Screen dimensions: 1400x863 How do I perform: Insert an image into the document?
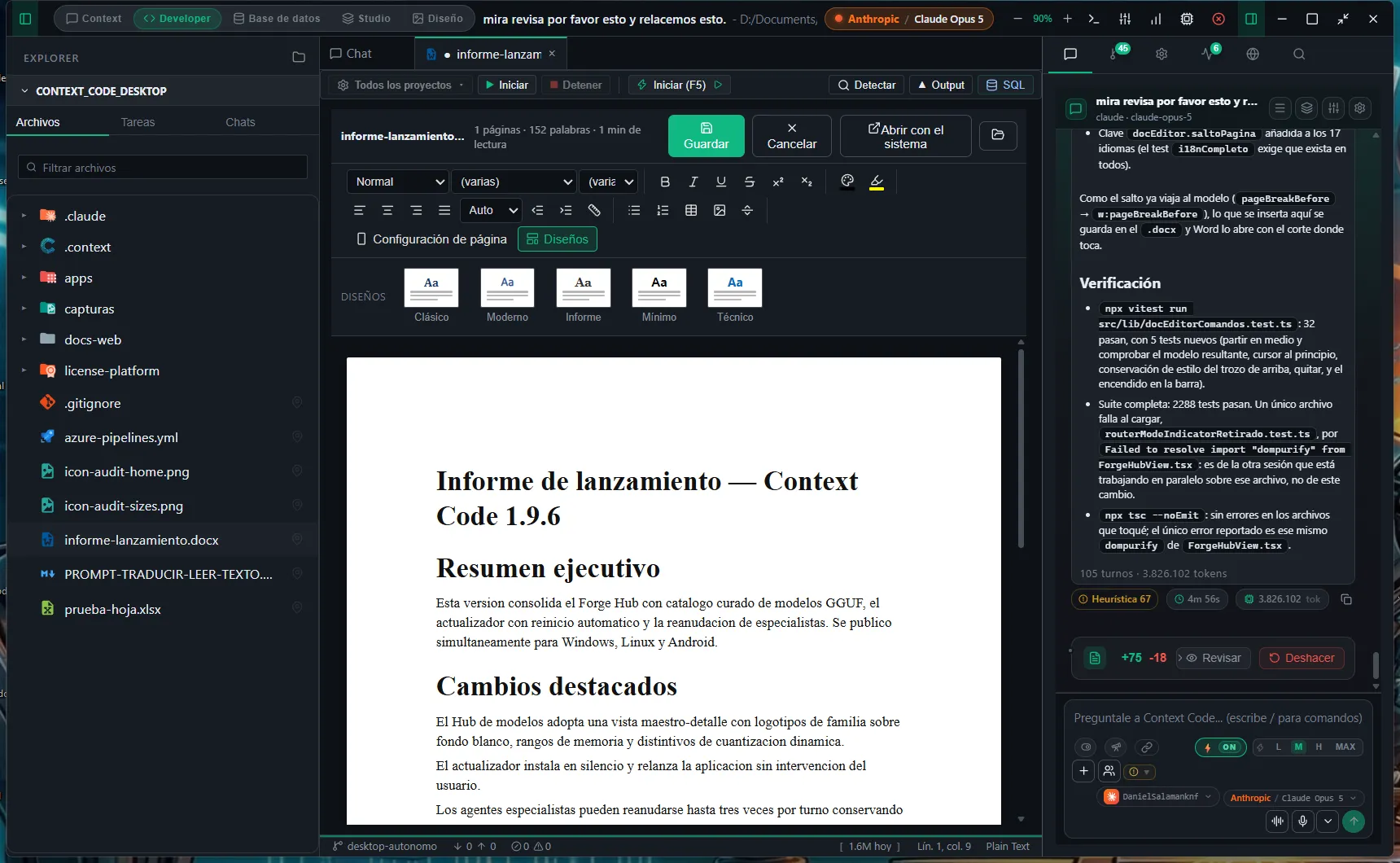tap(720, 210)
